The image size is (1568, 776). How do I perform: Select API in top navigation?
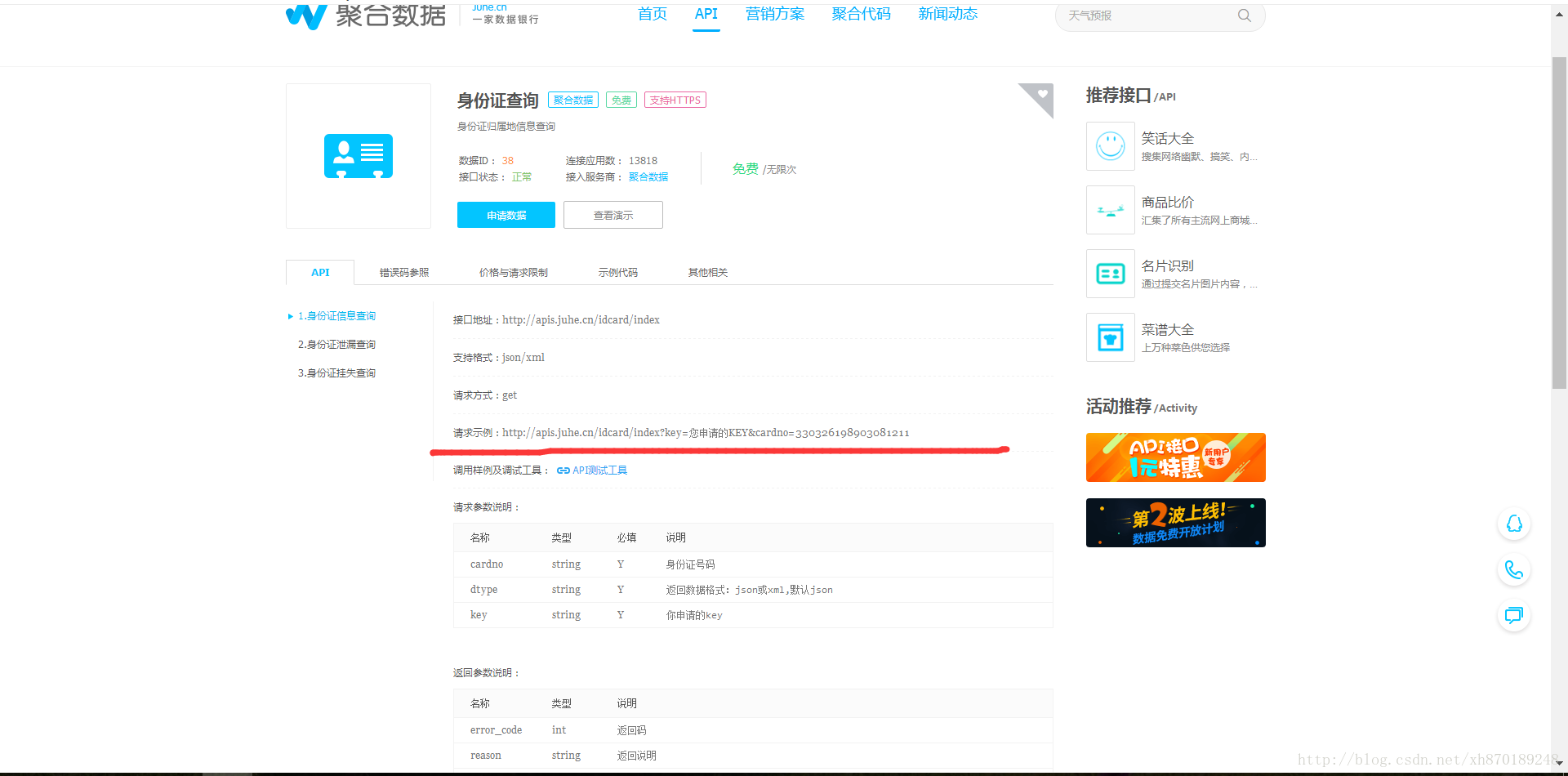coord(706,14)
